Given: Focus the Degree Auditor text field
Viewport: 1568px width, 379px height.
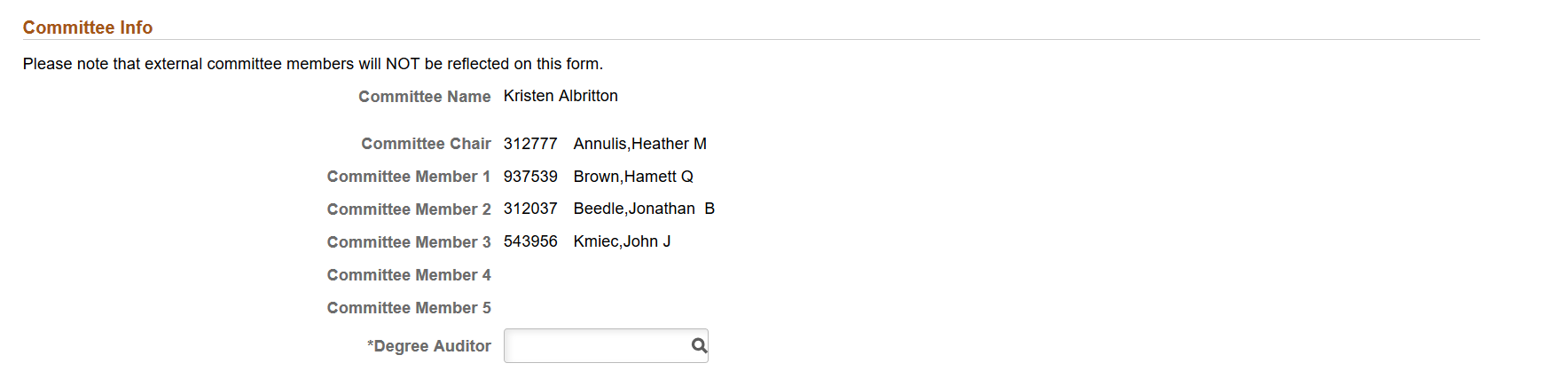Looking at the screenshot, I should [x=597, y=346].
